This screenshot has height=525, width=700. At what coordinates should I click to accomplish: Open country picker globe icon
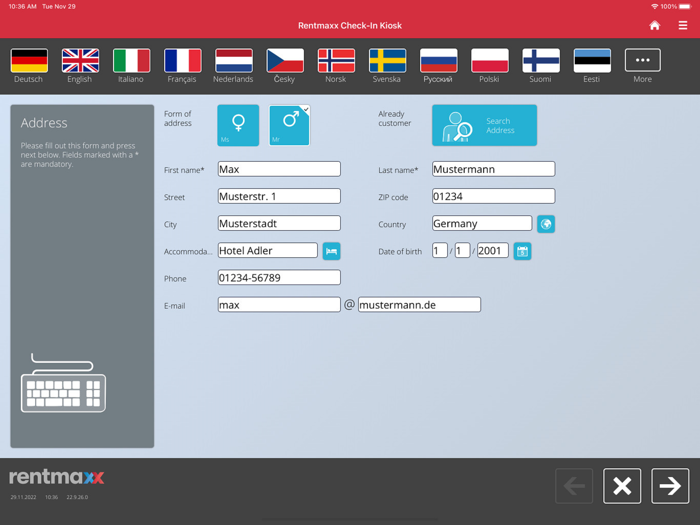click(x=546, y=224)
